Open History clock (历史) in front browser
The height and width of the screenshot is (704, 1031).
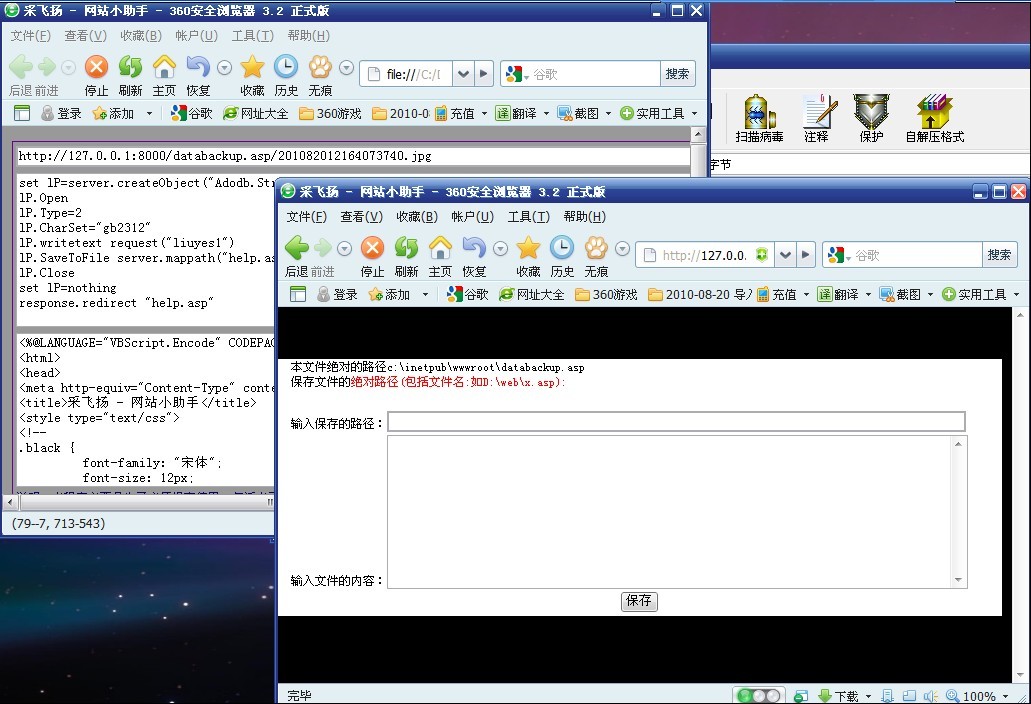[562, 248]
